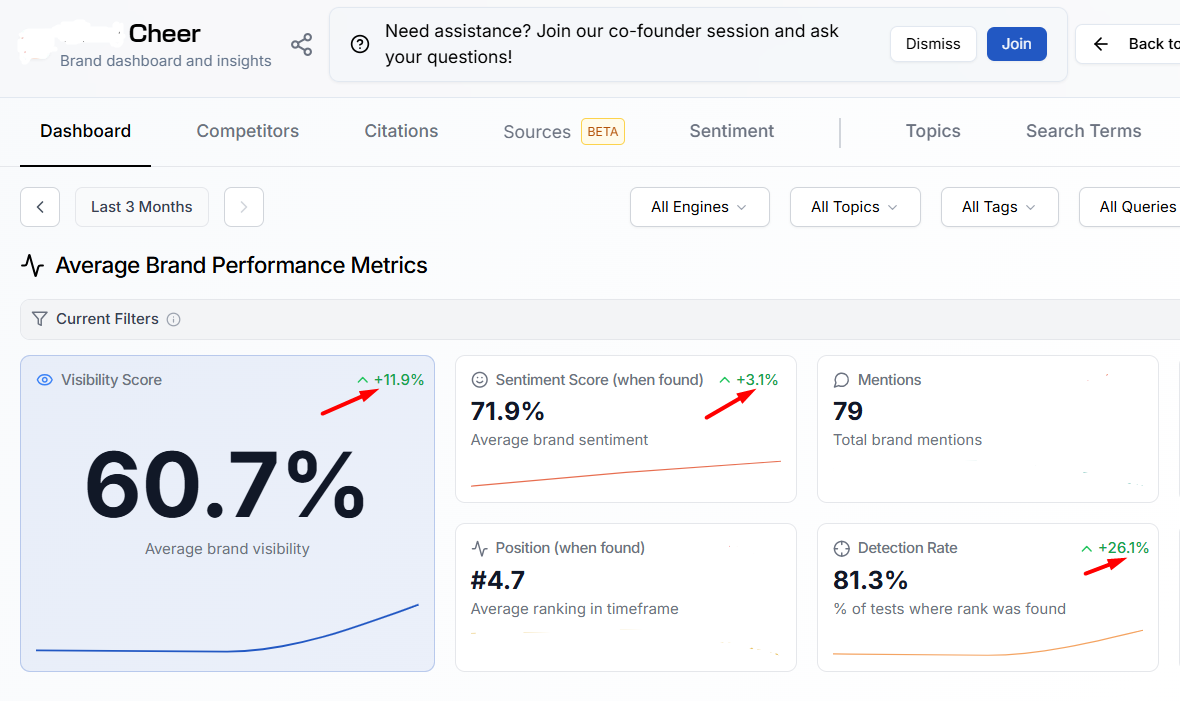
Task: Switch to the Competitors tab
Action: (x=247, y=131)
